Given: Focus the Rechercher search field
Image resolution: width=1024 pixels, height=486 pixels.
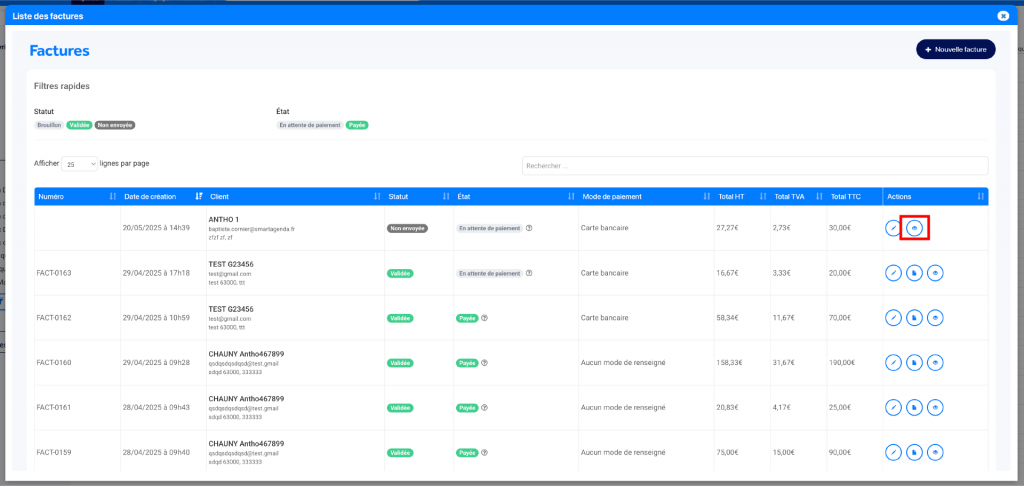Looking at the screenshot, I should pos(755,166).
